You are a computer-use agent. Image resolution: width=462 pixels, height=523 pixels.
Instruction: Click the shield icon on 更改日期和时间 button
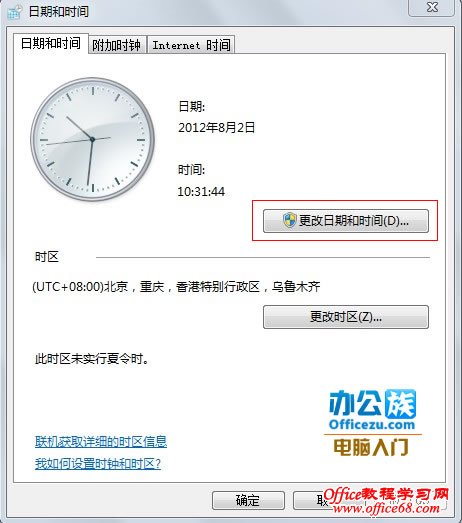289,220
